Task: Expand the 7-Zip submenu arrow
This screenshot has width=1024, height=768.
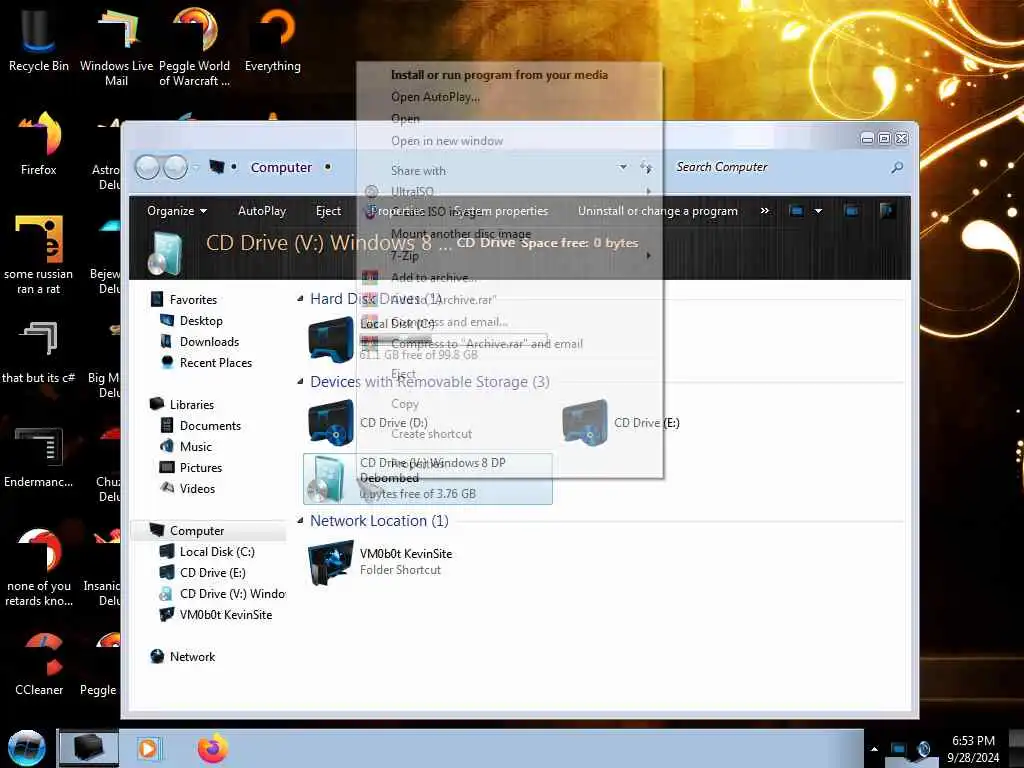Action: tap(648, 255)
